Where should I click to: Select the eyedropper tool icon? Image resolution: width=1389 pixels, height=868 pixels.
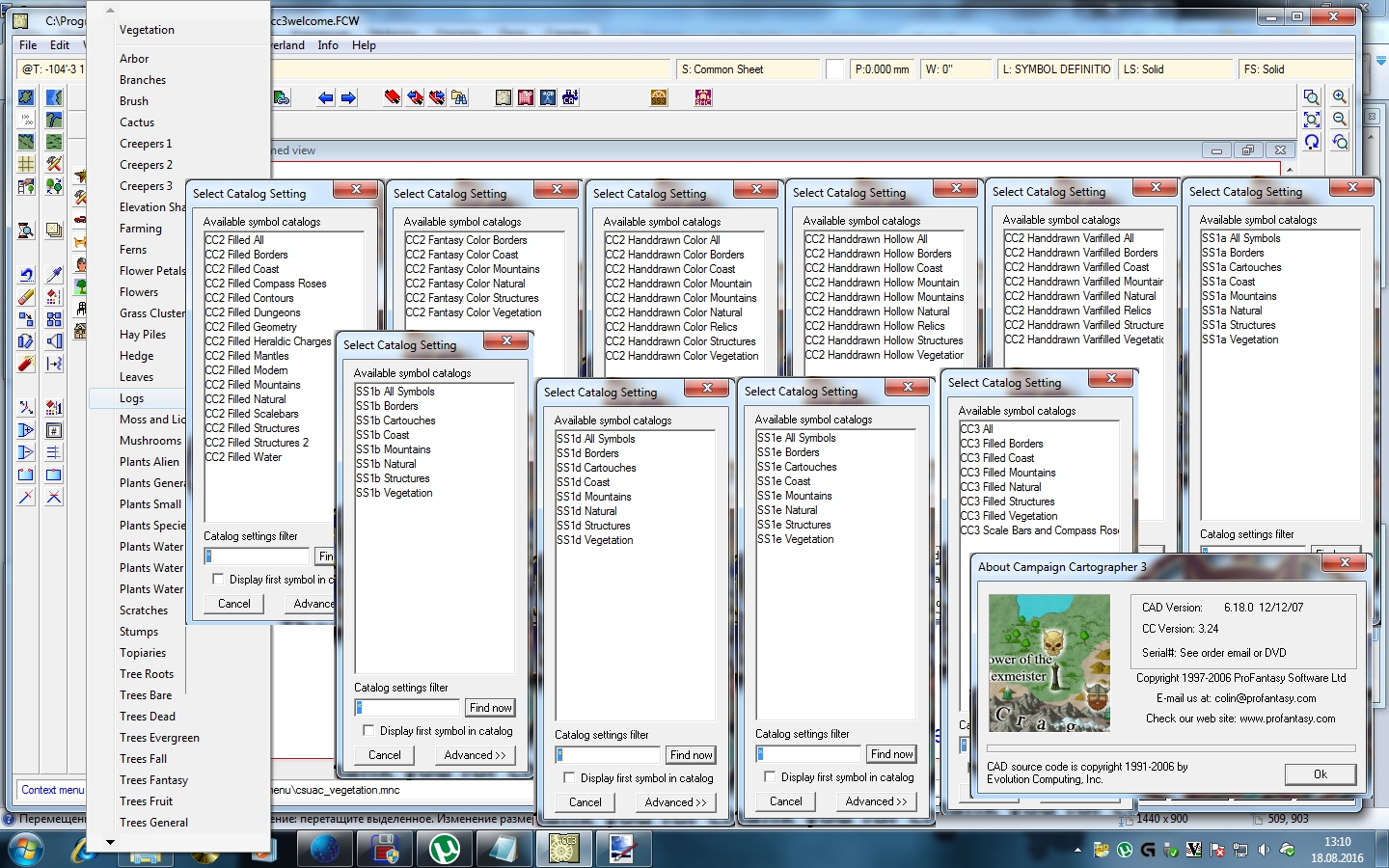[x=54, y=275]
